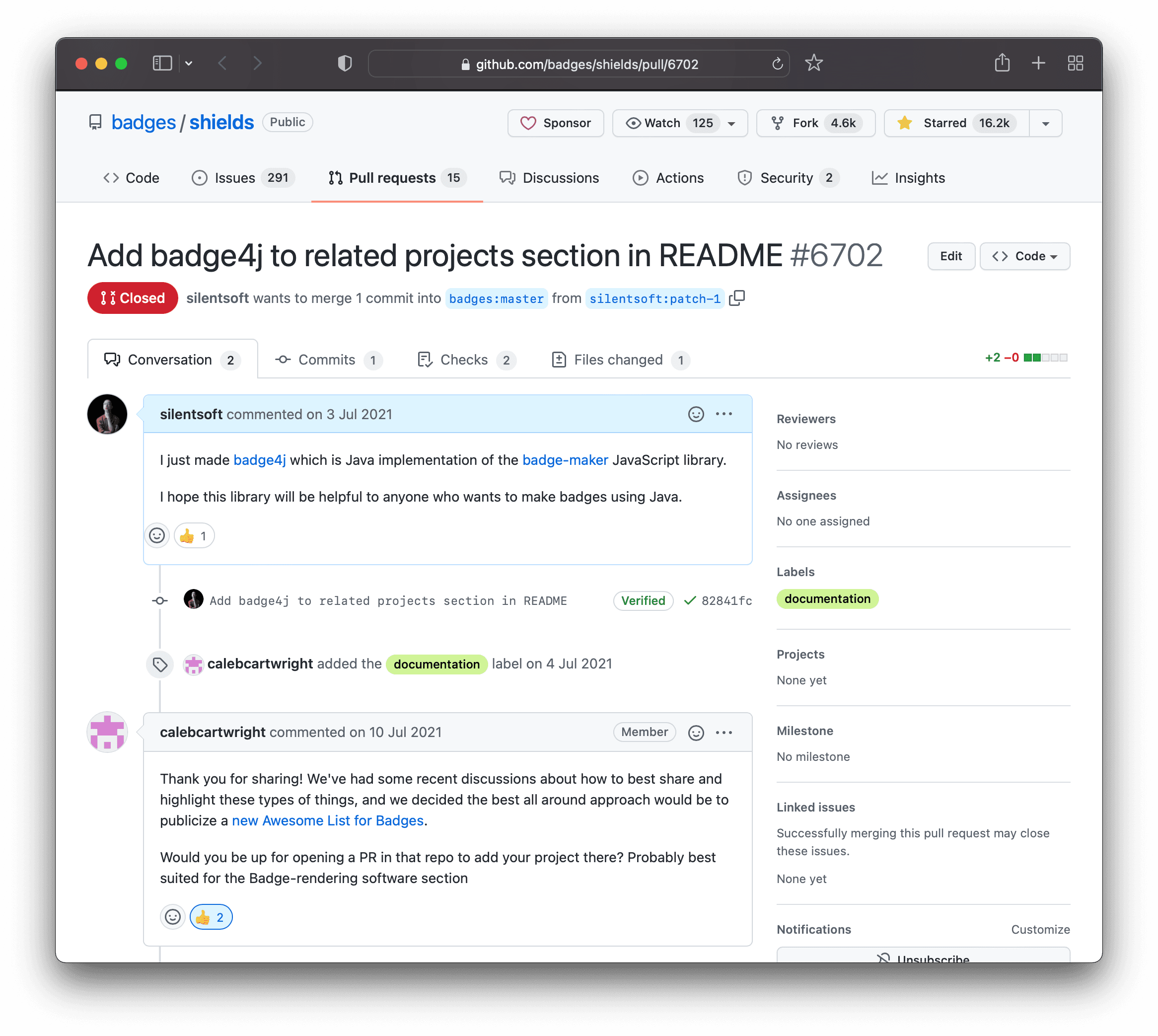Open the Actions tab
The width and height of the screenshot is (1158, 1036).
668,178
